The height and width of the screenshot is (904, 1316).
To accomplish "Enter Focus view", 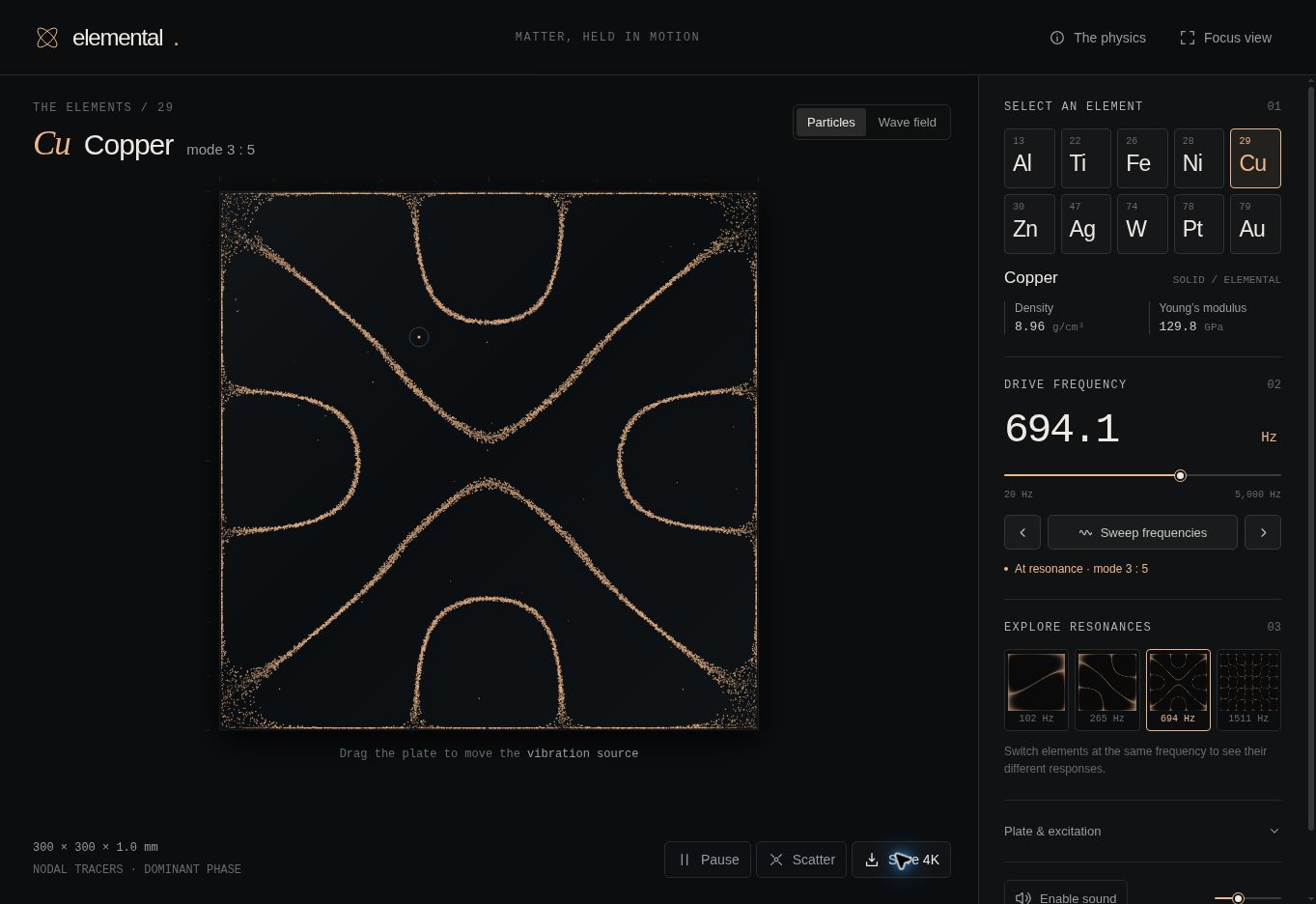I will coord(1226,38).
